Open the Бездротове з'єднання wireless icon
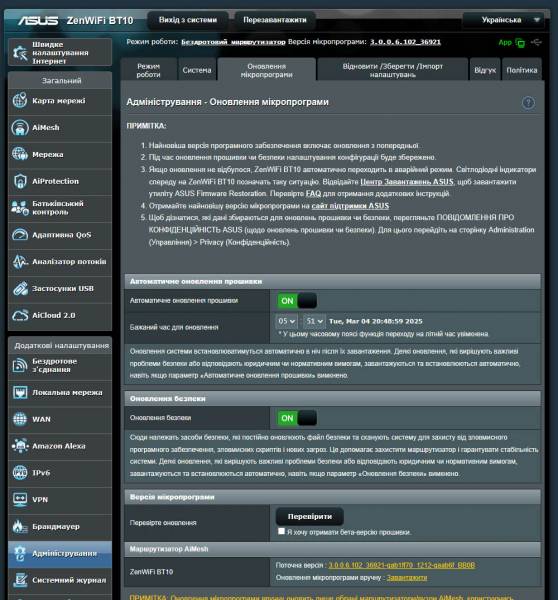Viewport: 558px width, 600px height. 20,365
